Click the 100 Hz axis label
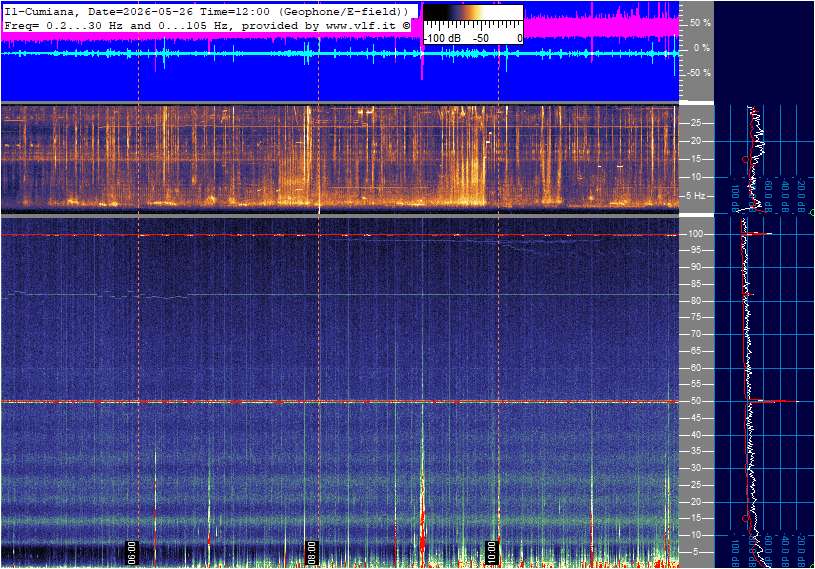 point(695,234)
